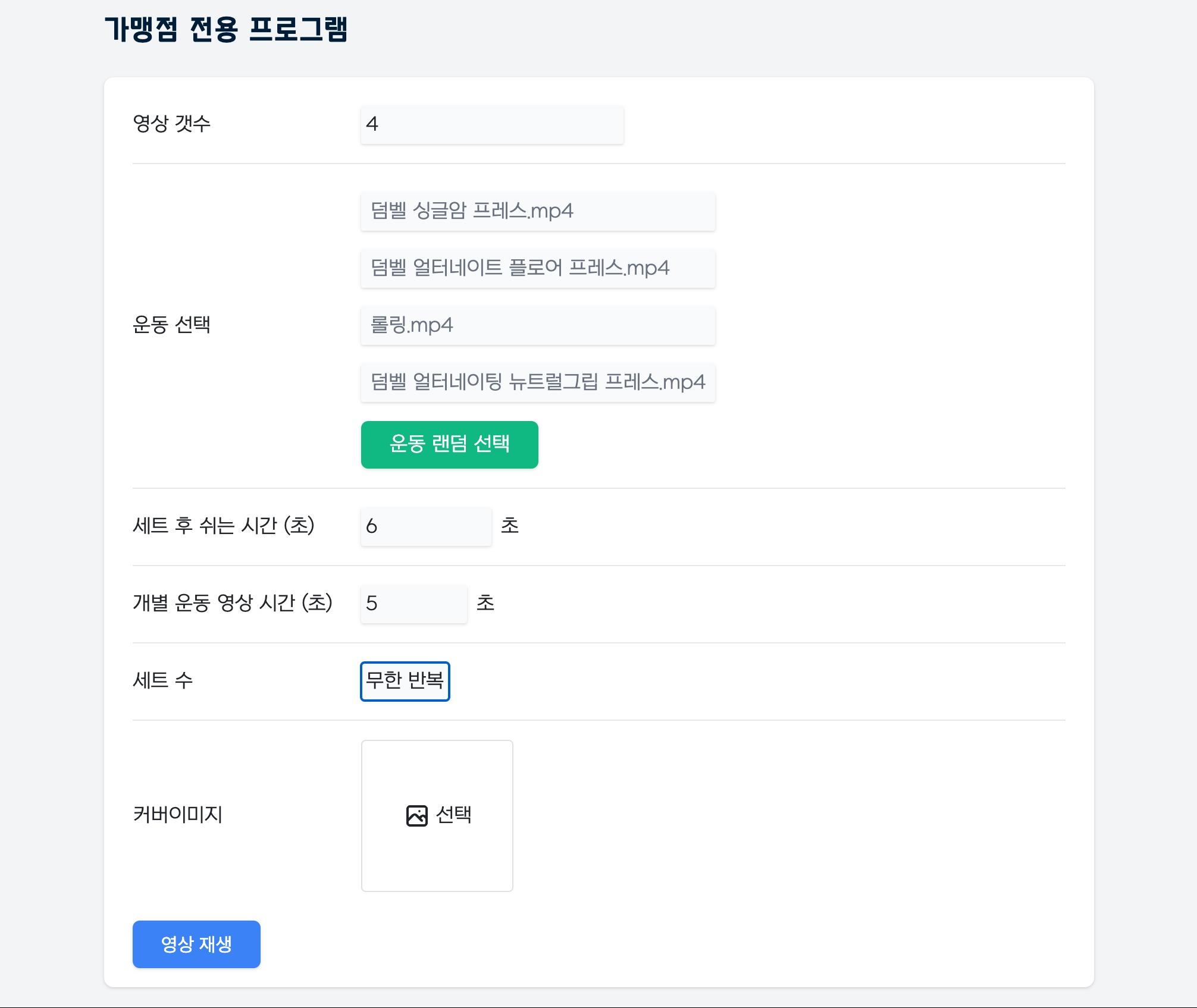This screenshot has width=1197, height=1008.
Task: Select the 덤벨 싱글암 프레스.mp4 exercise field
Action: click(x=538, y=211)
